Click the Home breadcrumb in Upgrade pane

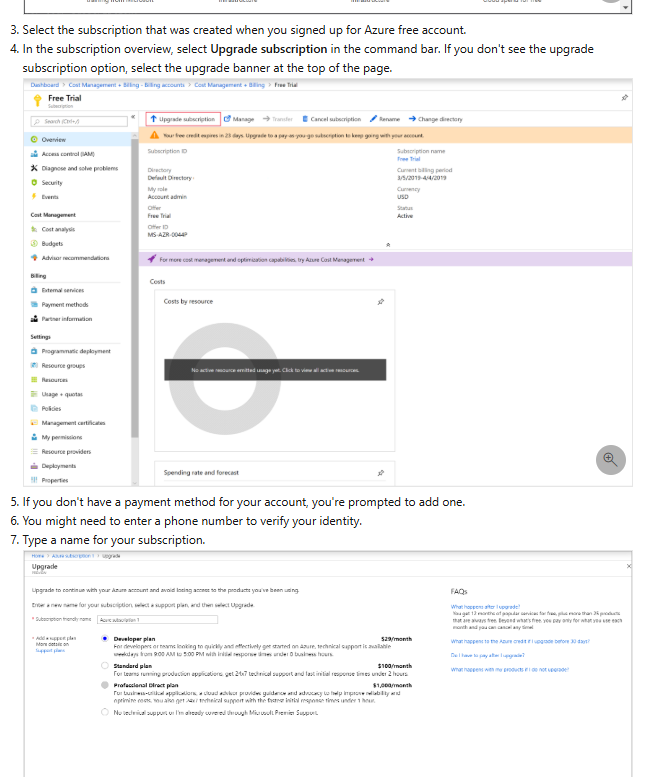[38, 556]
